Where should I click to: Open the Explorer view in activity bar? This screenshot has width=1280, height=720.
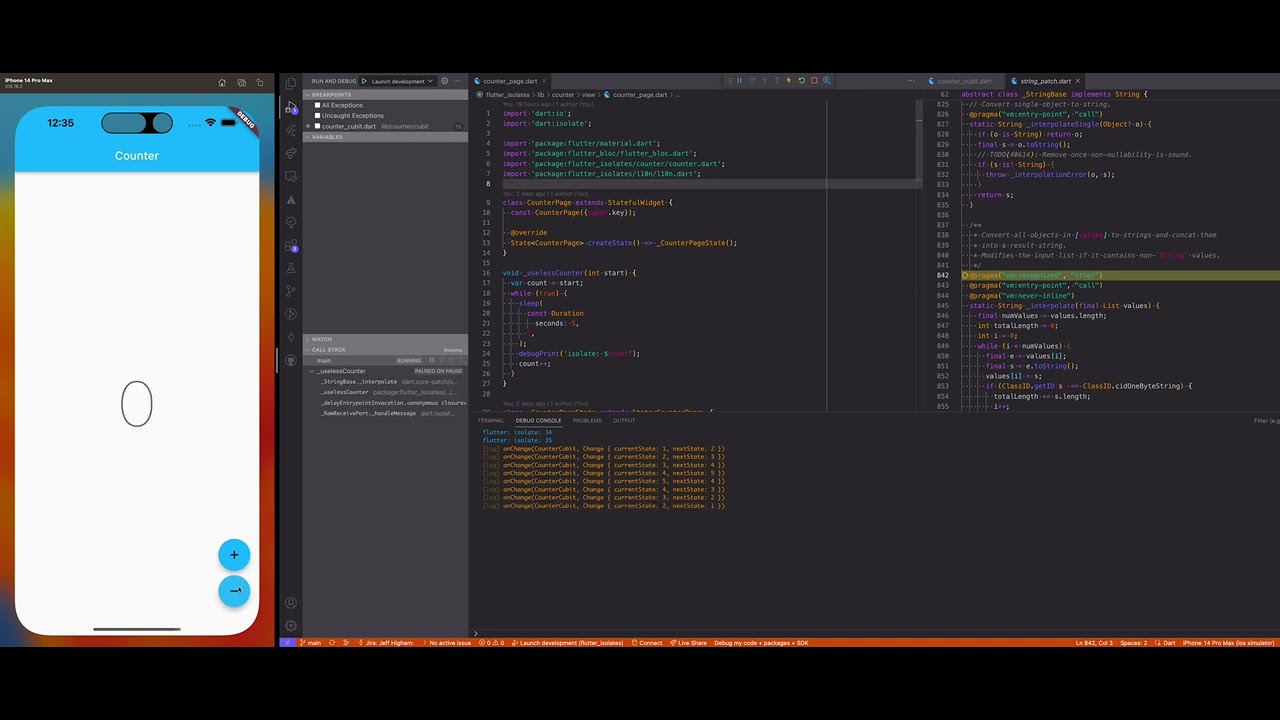290,83
